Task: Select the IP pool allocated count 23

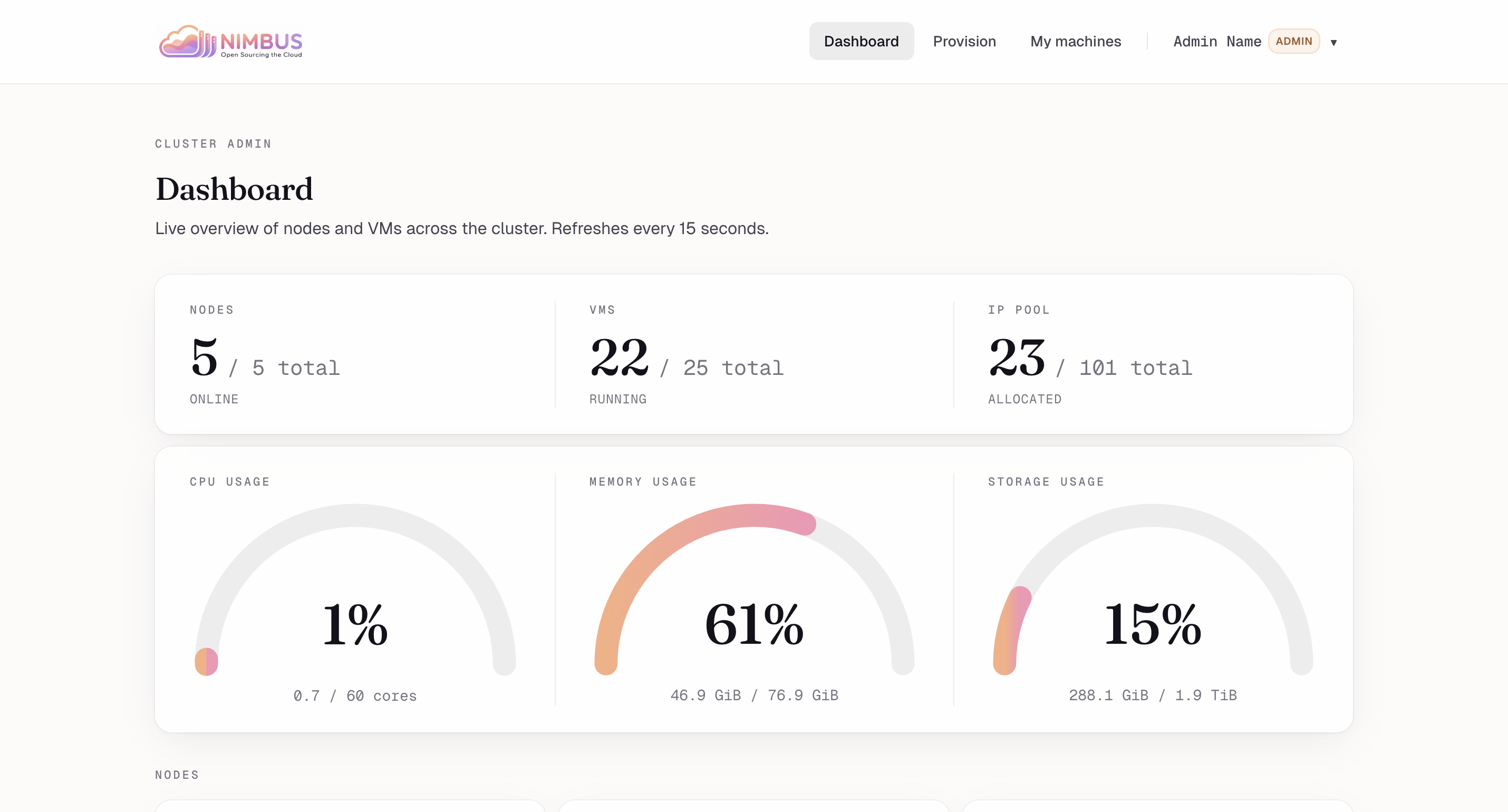Action: click(1017, 357)
